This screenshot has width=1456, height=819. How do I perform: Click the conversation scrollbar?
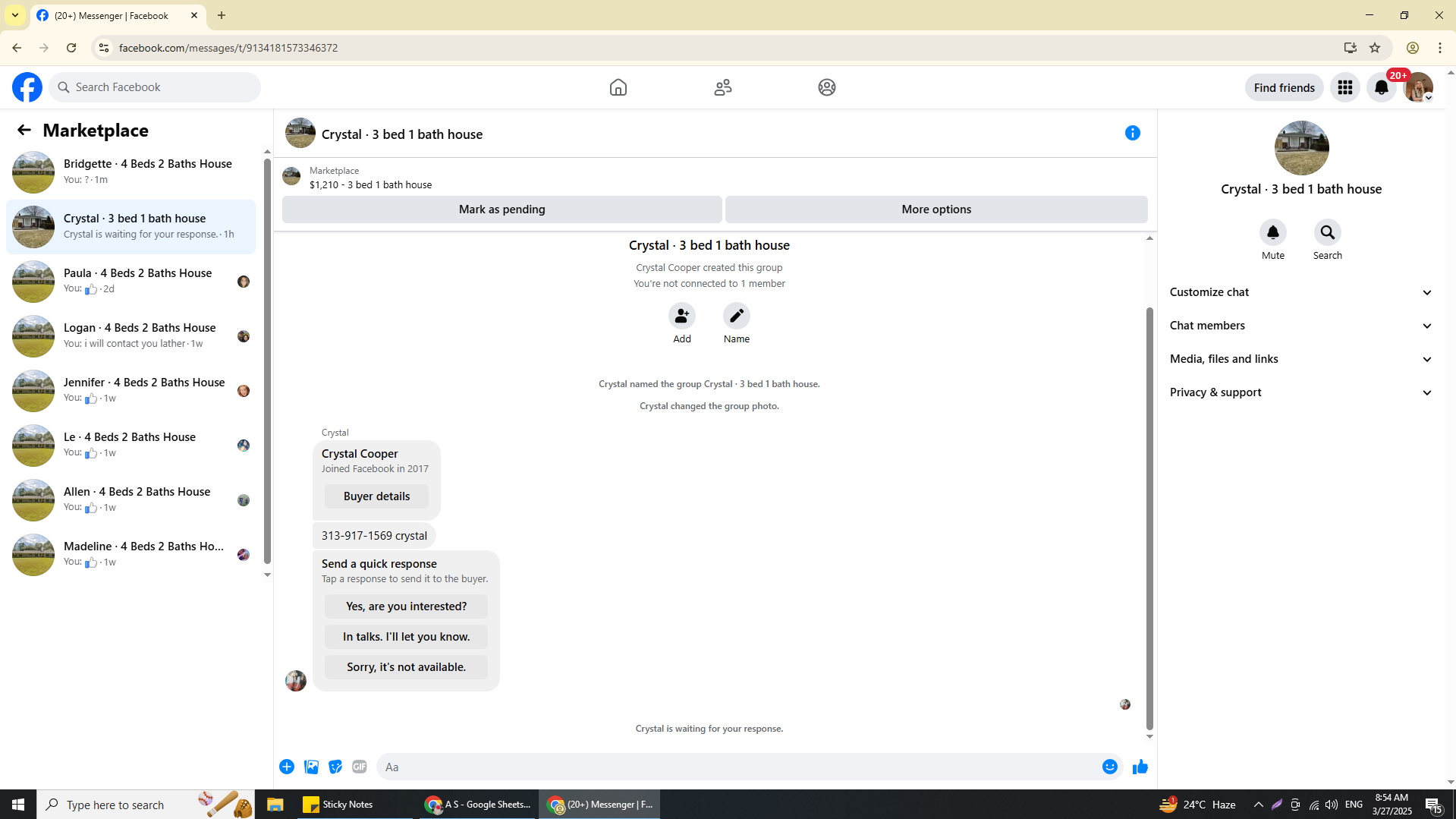[1149, 519]
